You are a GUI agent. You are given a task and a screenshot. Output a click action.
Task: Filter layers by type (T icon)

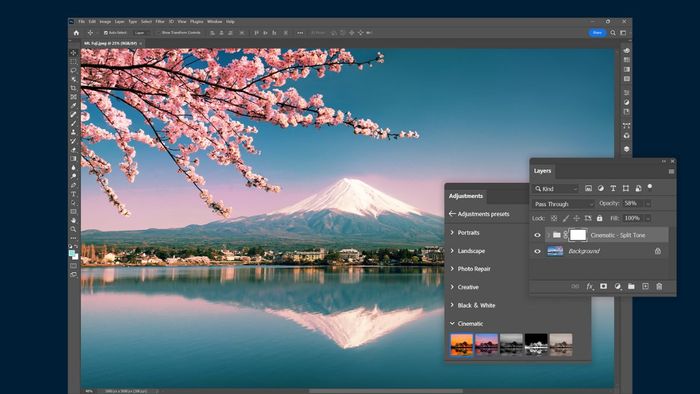[613, 188]
